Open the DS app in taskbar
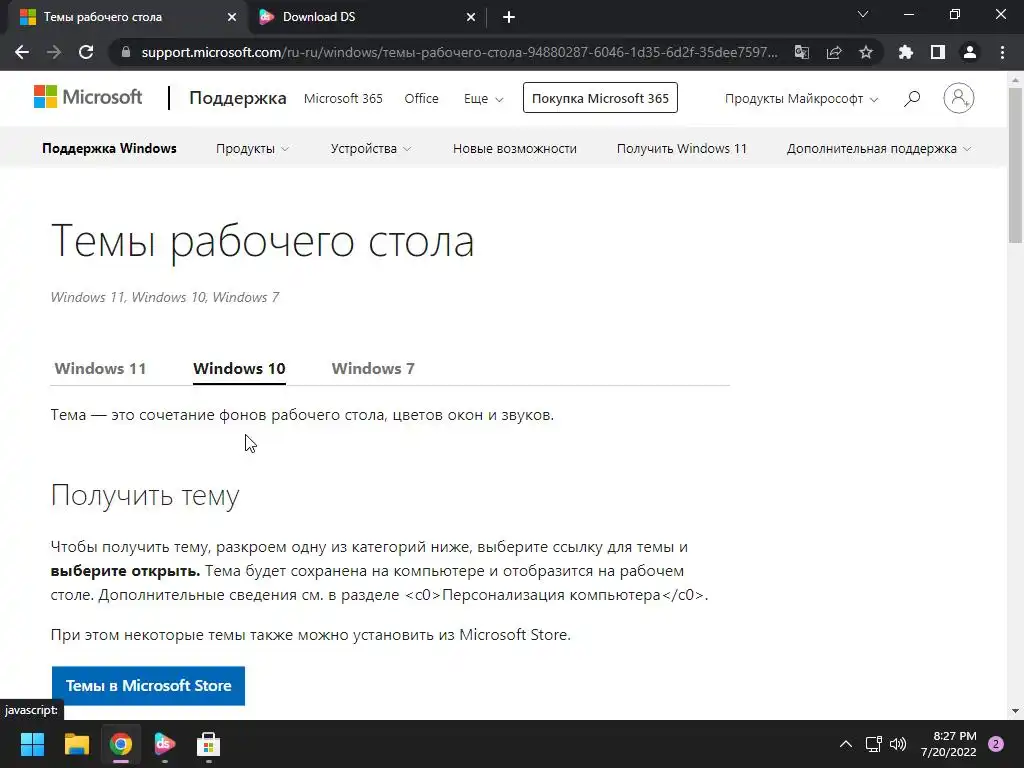1024x768 pixels. click(165, 744)
